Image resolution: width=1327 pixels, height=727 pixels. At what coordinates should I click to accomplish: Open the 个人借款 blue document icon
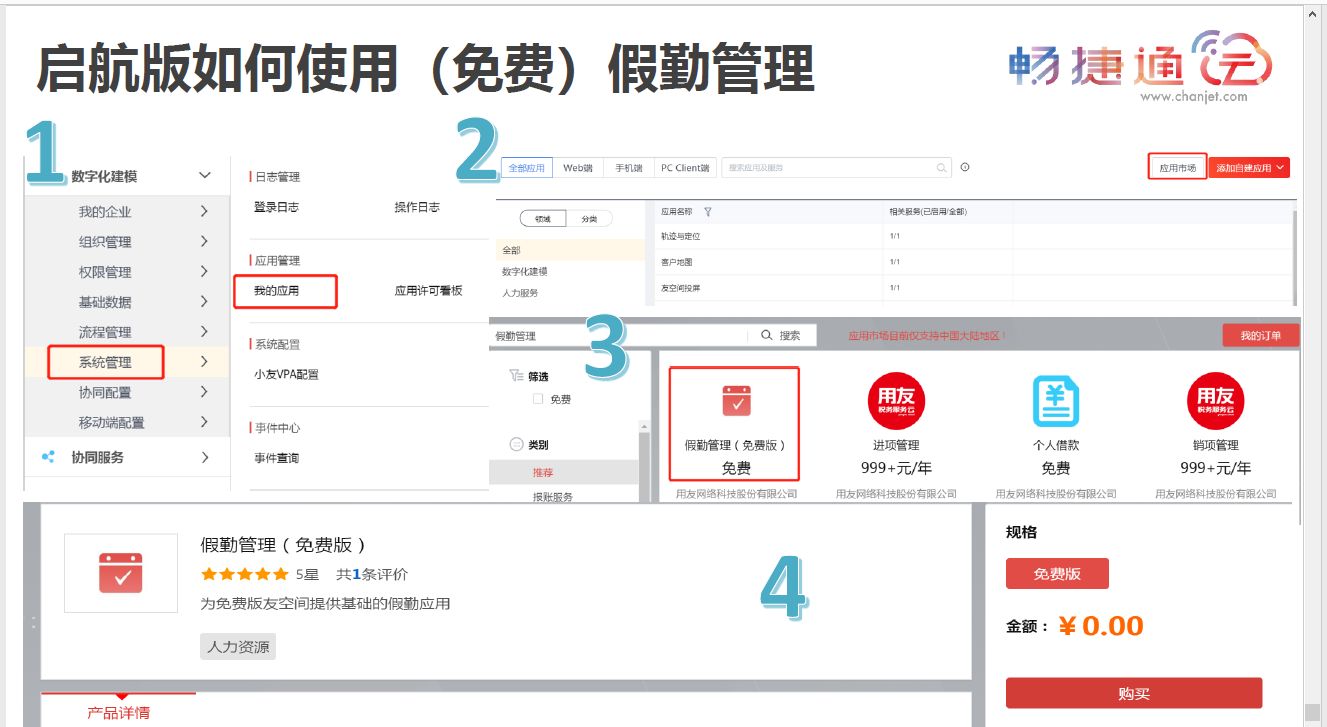pos(1056,401)
